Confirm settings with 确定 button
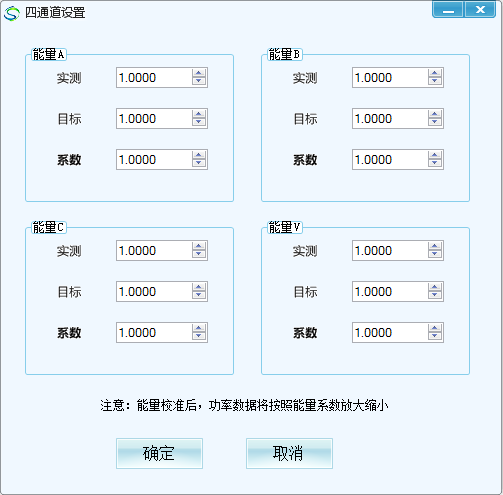The image size is (503, 495). pos(159,453)
